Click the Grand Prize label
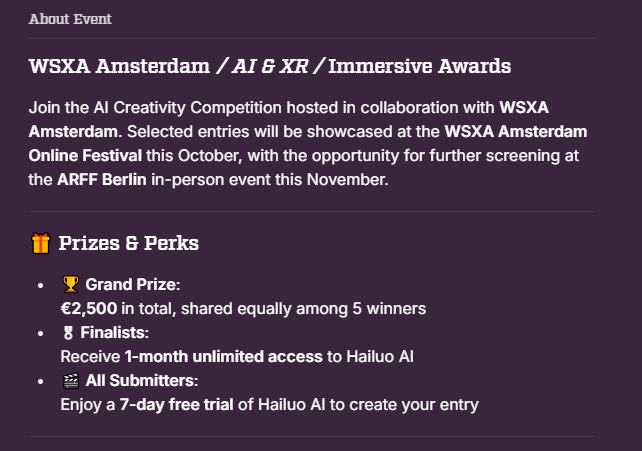Image resolution: width=642 pixels, height=451 pixels. pyautogui.click(x=133, y=284)
